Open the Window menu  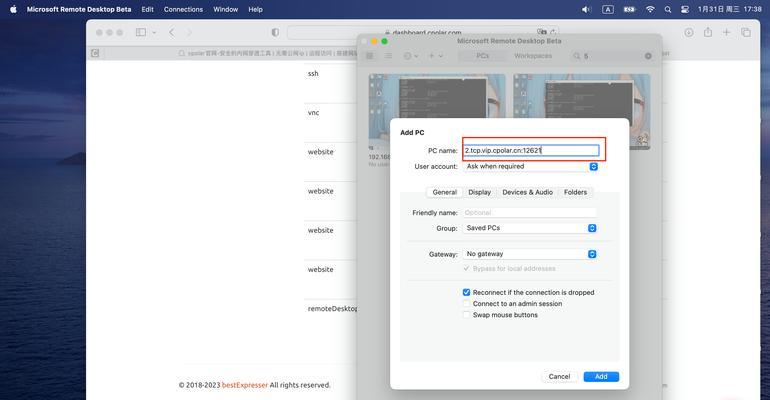point(225,9)
